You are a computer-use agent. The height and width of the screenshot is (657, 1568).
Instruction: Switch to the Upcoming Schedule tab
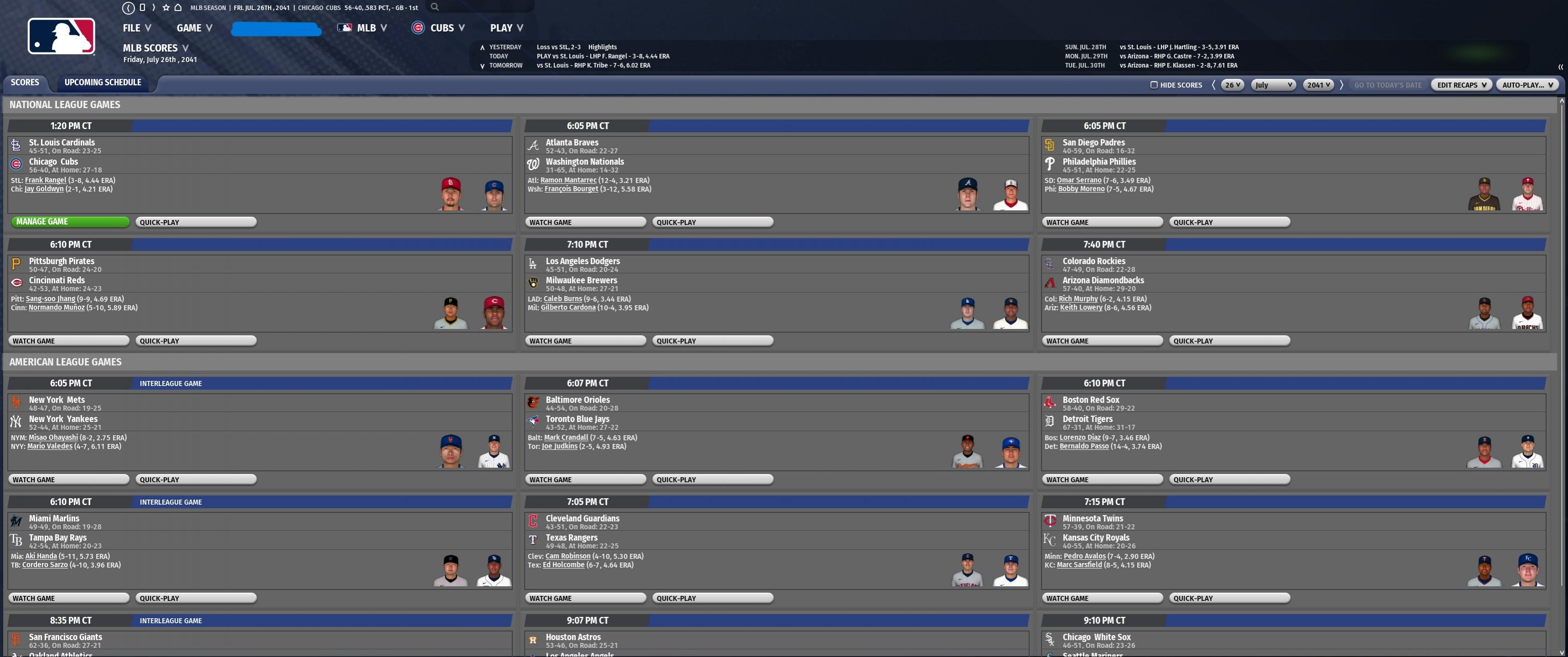click(x=103, y=83)
